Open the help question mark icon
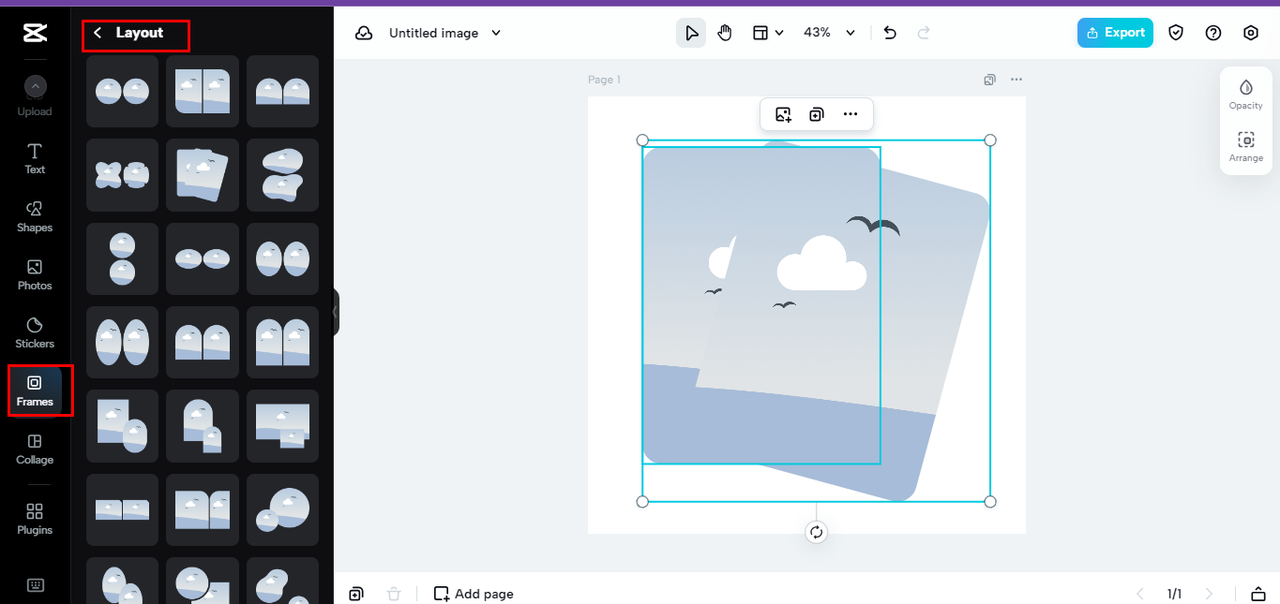This screenshot has height=604, width=1280. pos(1213,33)
